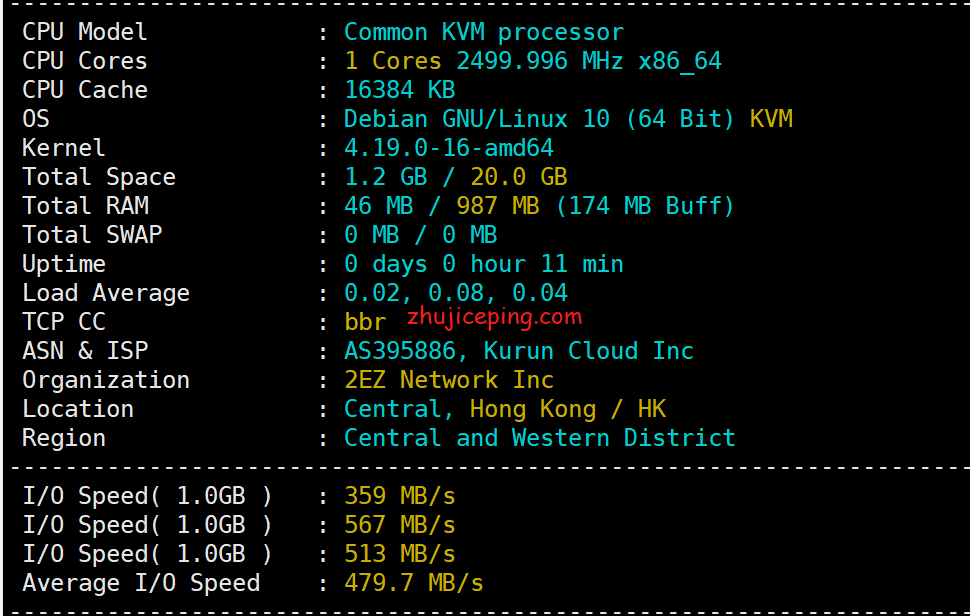Click the 'CPU Cache' label
The height and width of the screenshot is (616, 970).
tap(85, 90)
